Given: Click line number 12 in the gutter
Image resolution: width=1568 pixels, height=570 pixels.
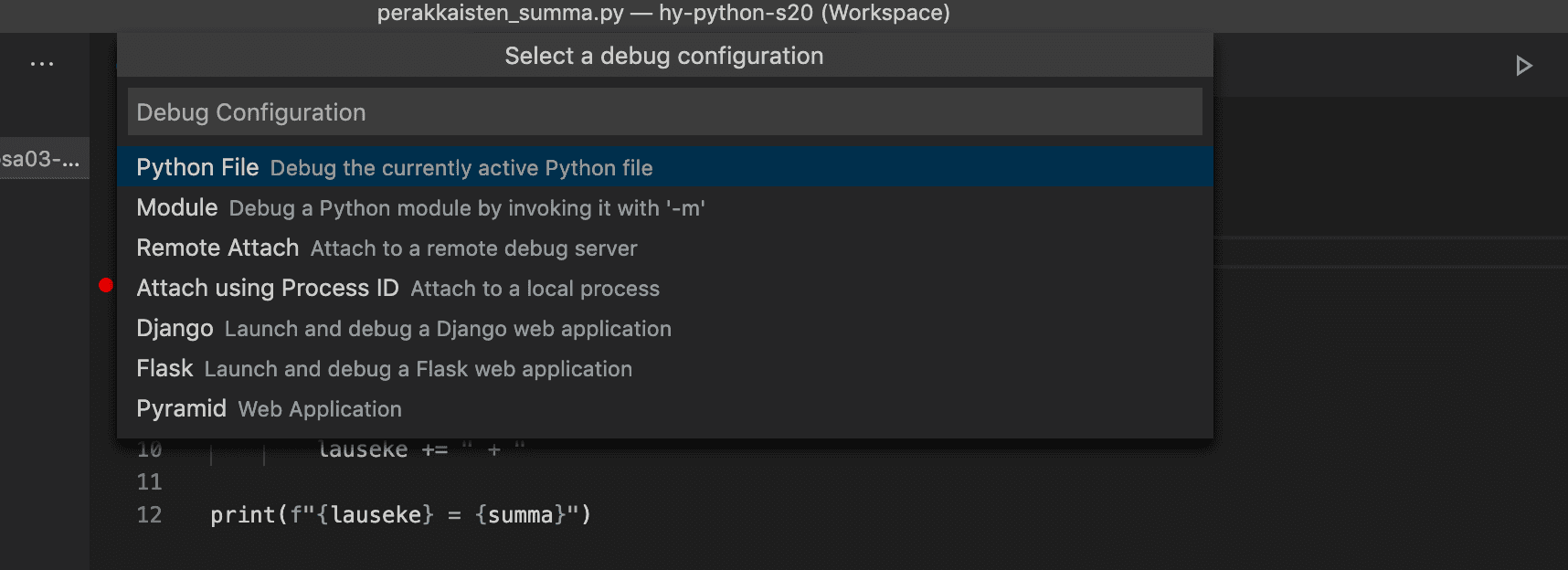Looking at the screenshot, I should click(x=149, y=515).
